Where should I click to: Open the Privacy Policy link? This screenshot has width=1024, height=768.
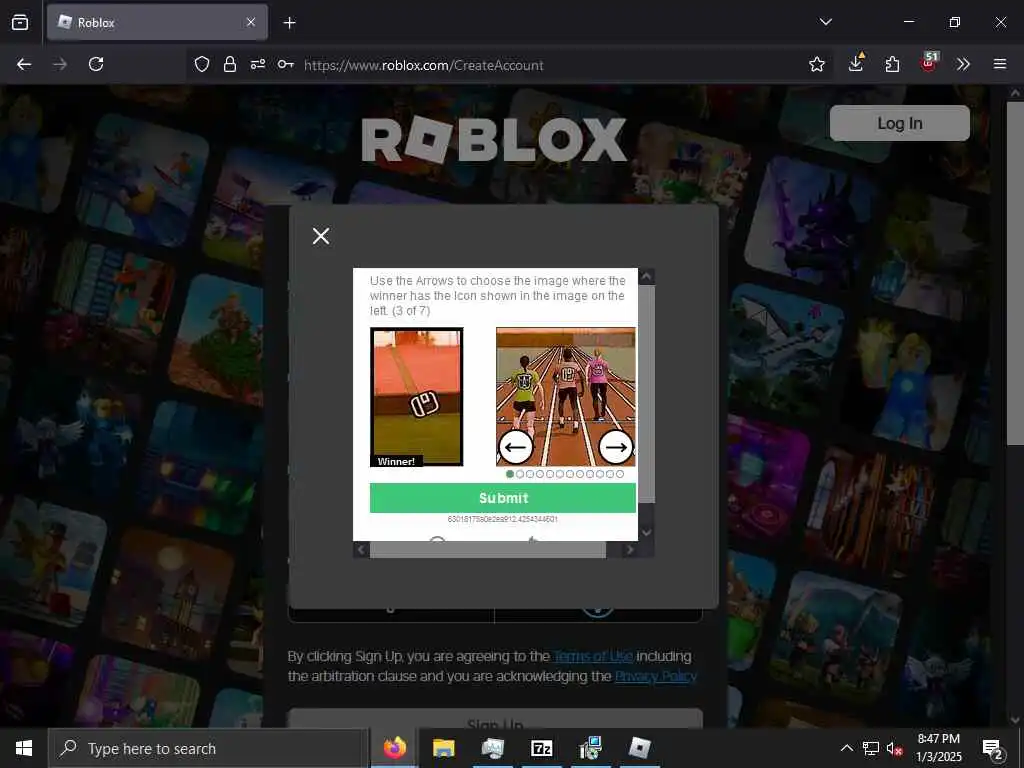coord(656,676)
